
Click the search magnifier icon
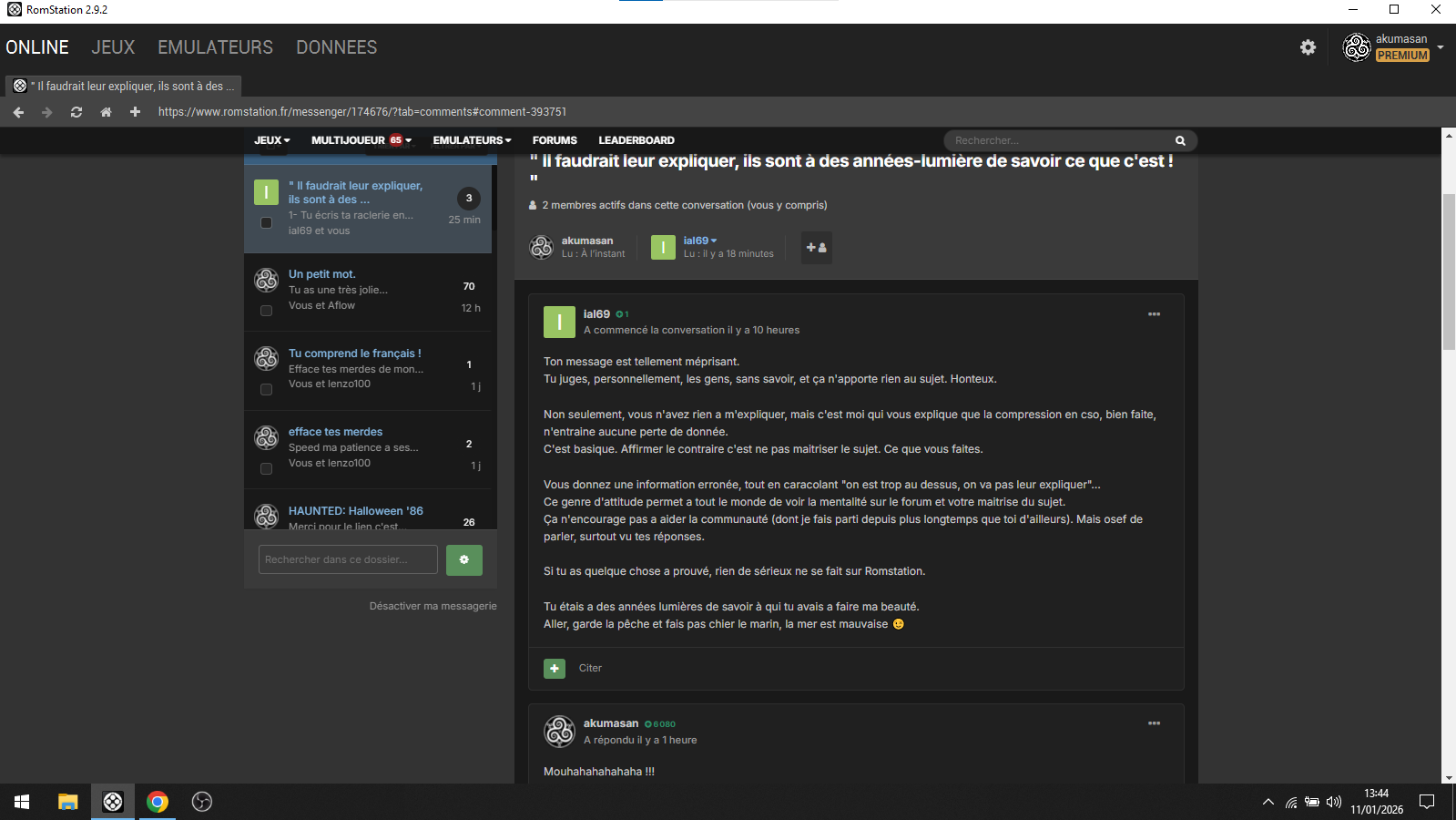coord(1180,140)
